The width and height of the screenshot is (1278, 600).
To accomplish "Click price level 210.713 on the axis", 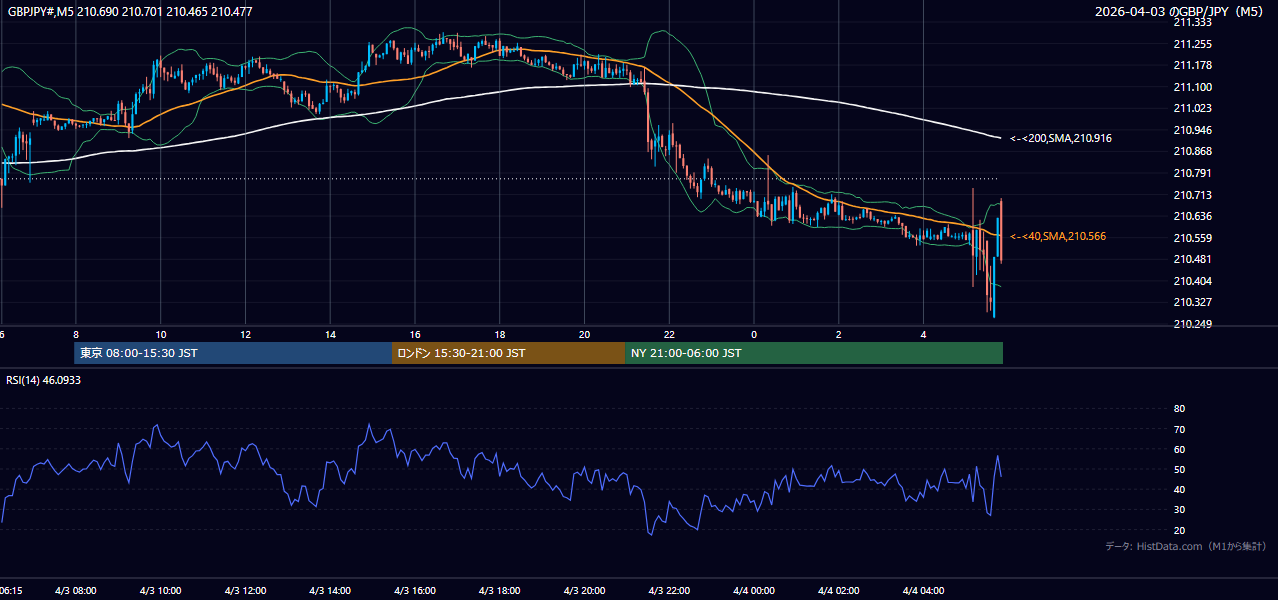I will [1192, 195].
